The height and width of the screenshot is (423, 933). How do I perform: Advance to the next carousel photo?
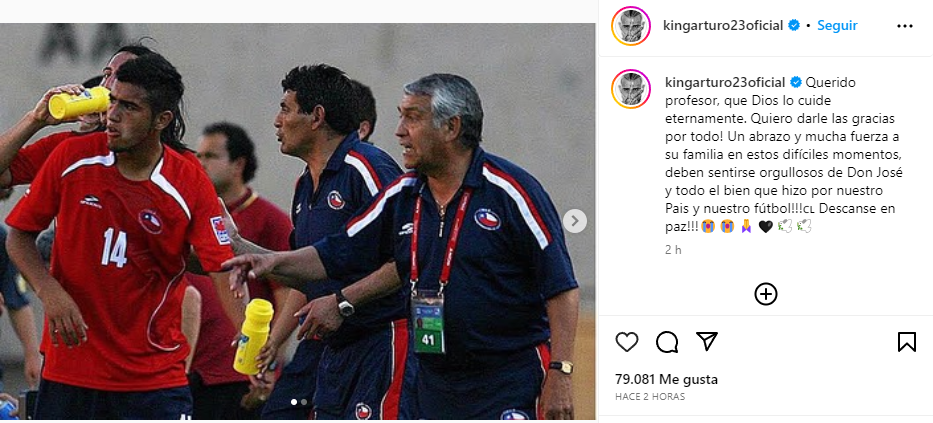tap(575, 221)
